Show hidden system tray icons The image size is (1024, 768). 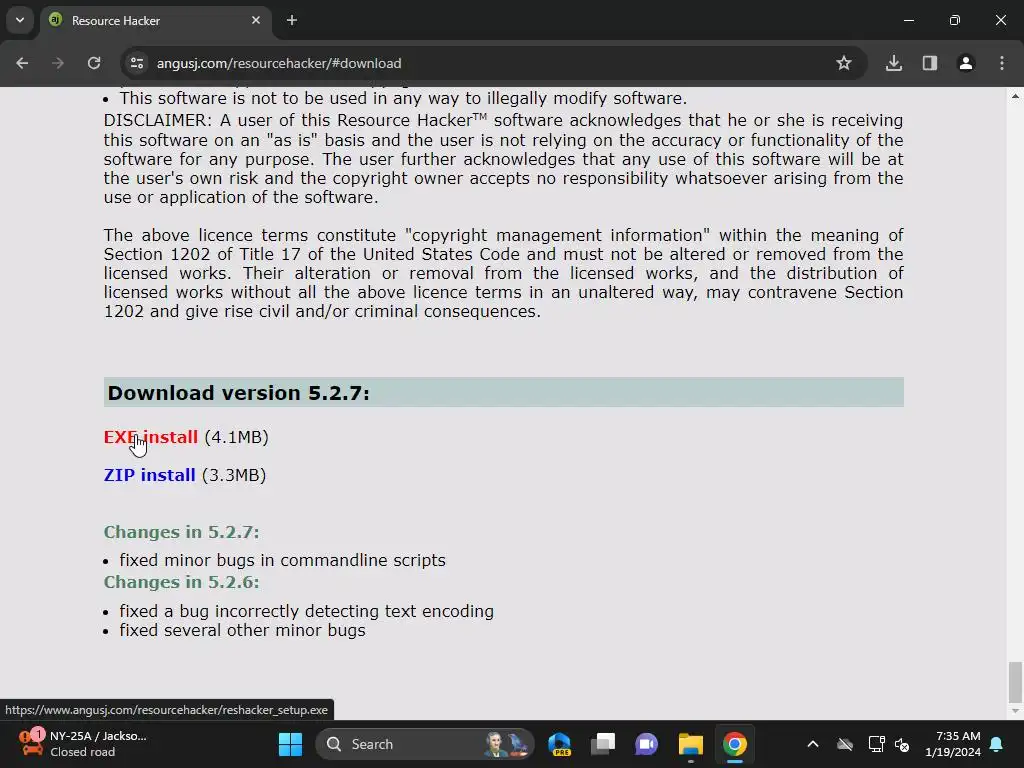coord(812,744)
